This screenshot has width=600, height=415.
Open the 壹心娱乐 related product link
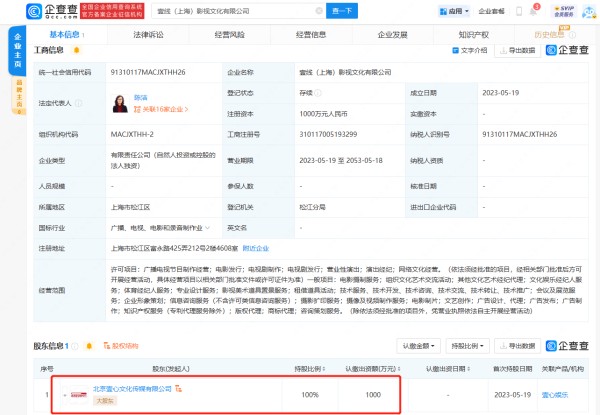point(555,395)
